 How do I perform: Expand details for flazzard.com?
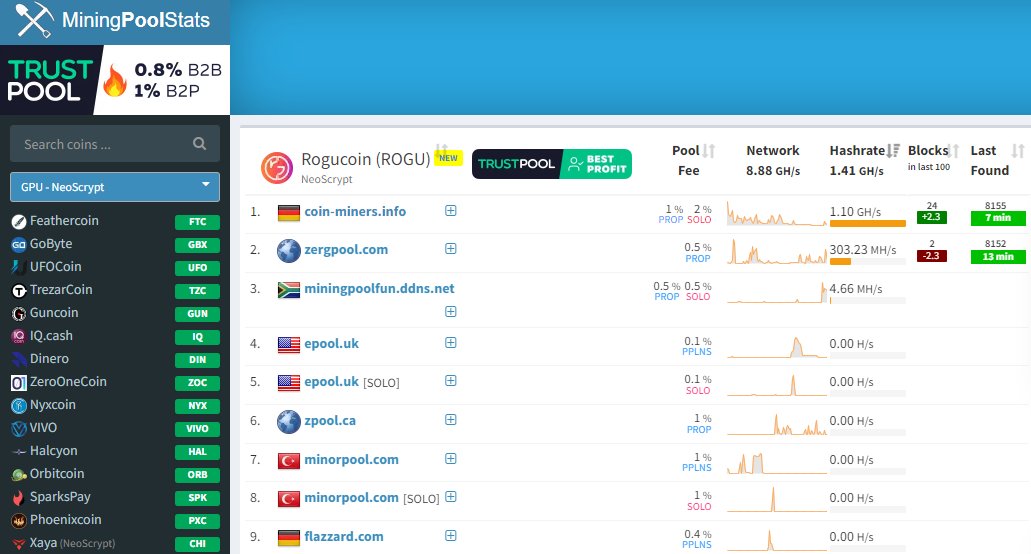450,536
